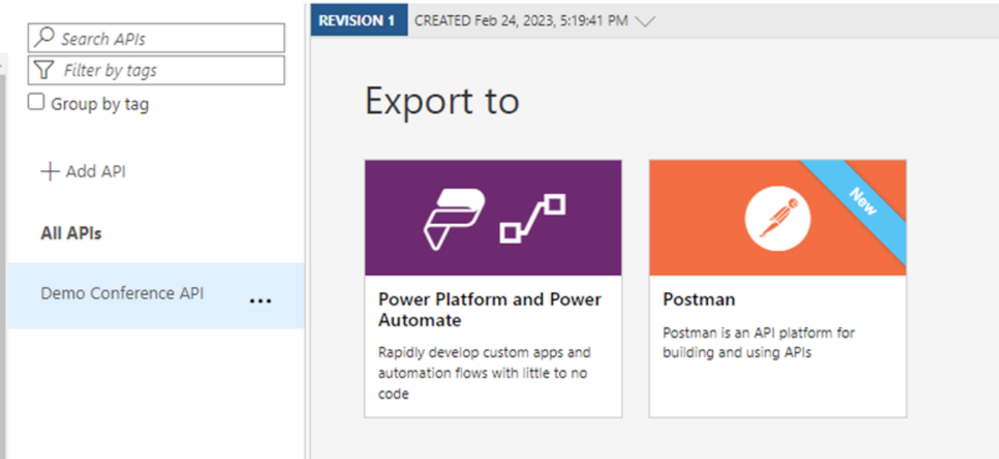Click the 'Rapidly develop custom apps' description

[x=484, y=373]
